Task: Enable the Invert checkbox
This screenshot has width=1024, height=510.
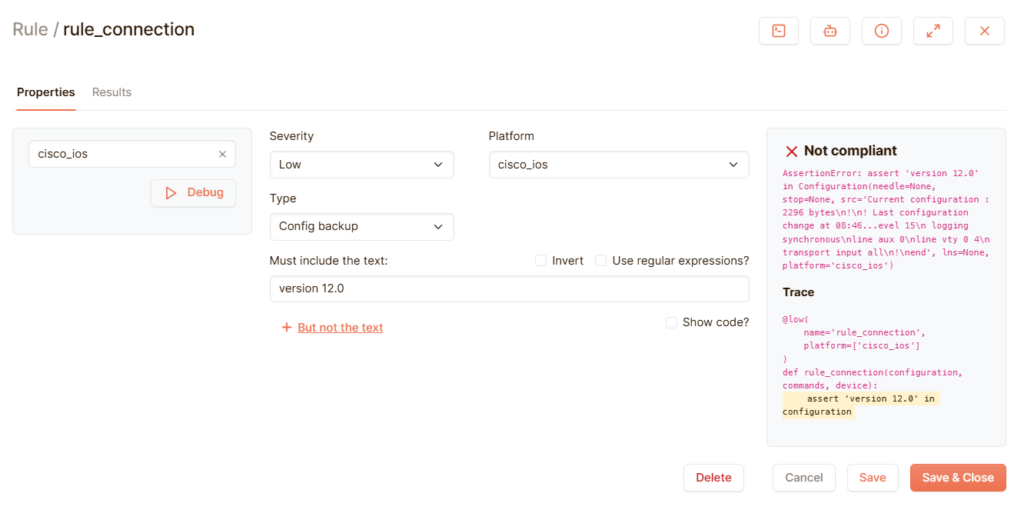Action: coord(541,261)
